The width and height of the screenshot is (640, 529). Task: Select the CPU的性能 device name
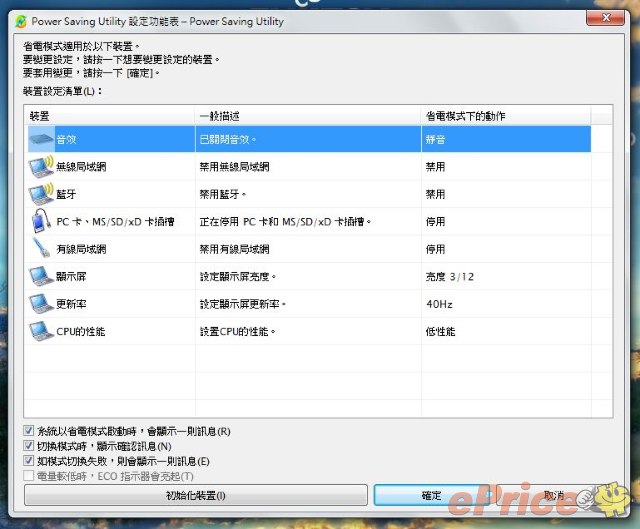coord(81,331)
